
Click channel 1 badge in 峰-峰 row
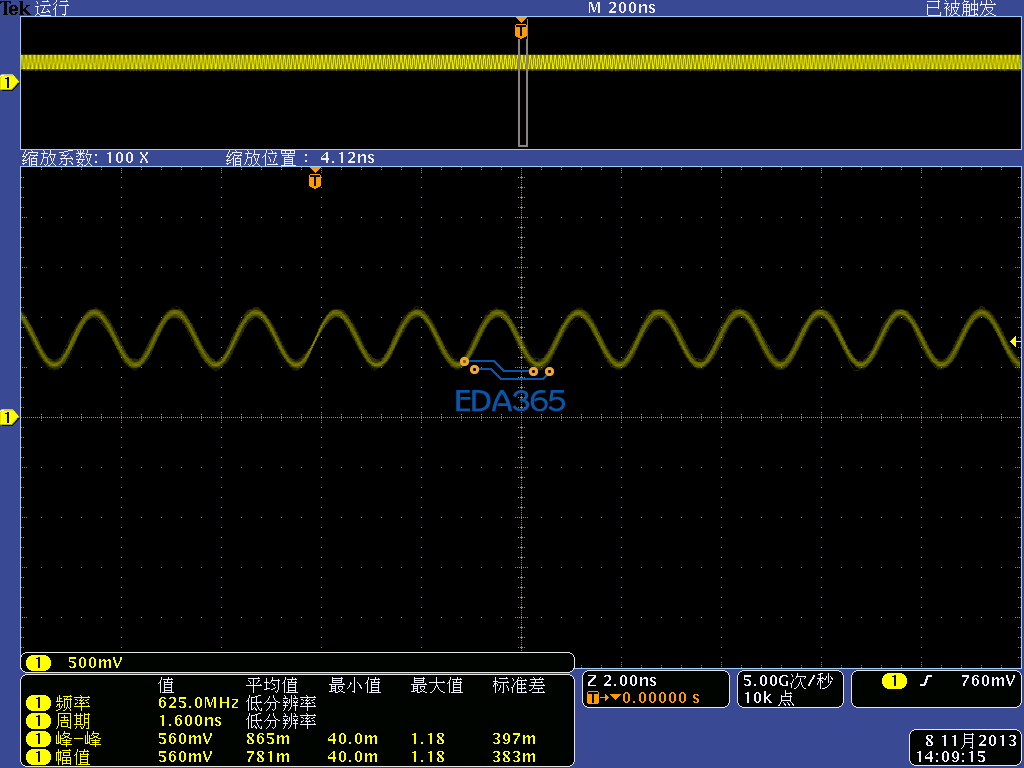[38, 739]
